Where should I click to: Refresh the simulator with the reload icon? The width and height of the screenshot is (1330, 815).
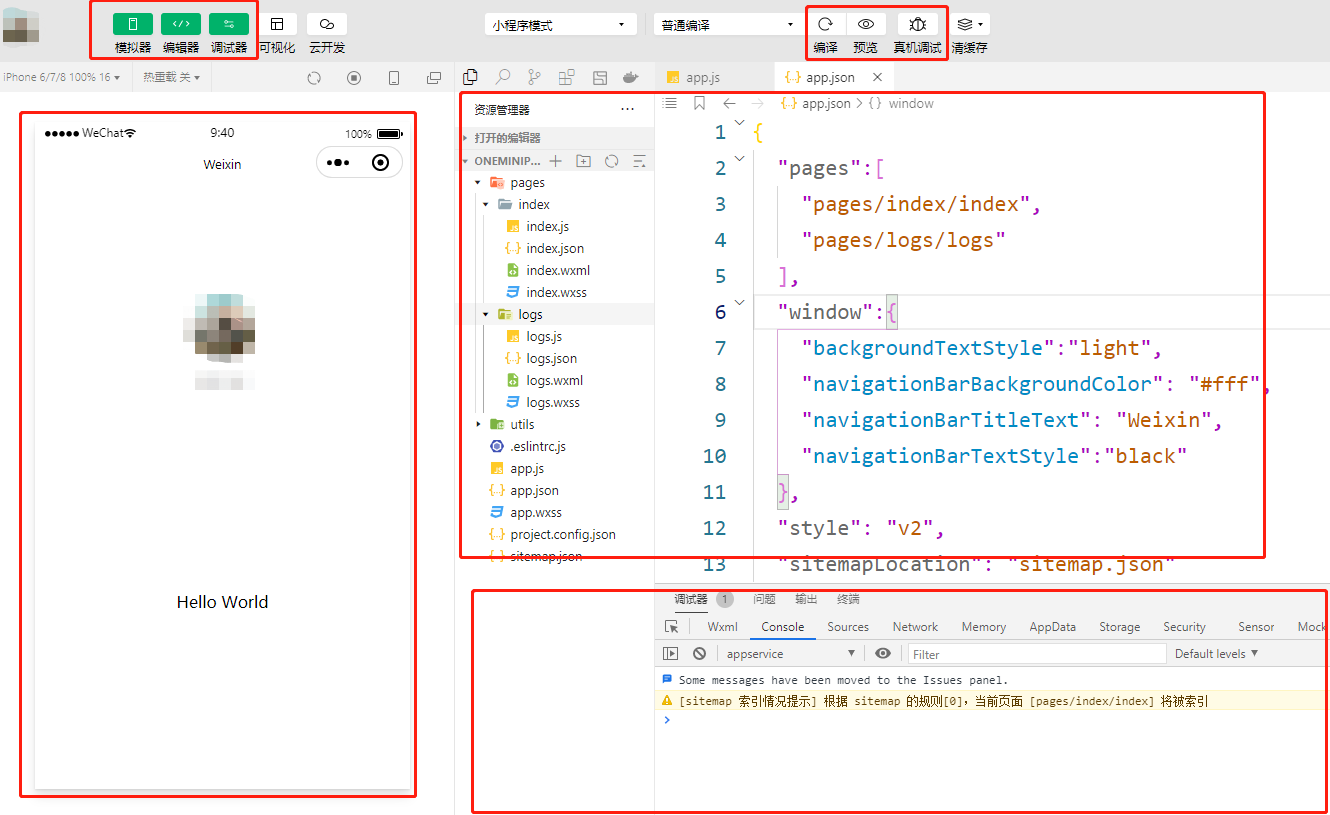pyautogui.click(x=314, y=78)
